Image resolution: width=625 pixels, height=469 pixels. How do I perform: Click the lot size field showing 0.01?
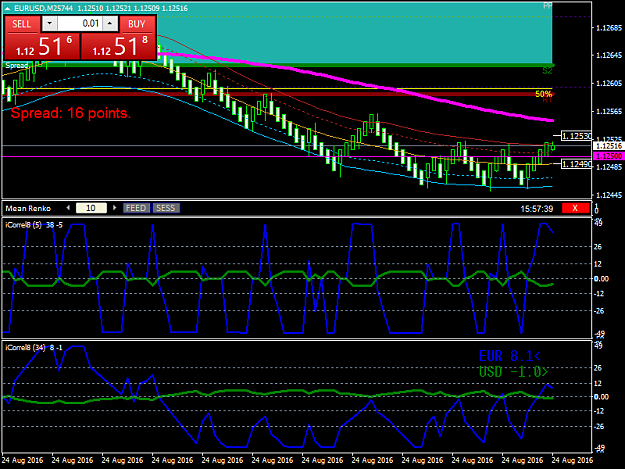[x=80, y=24]
